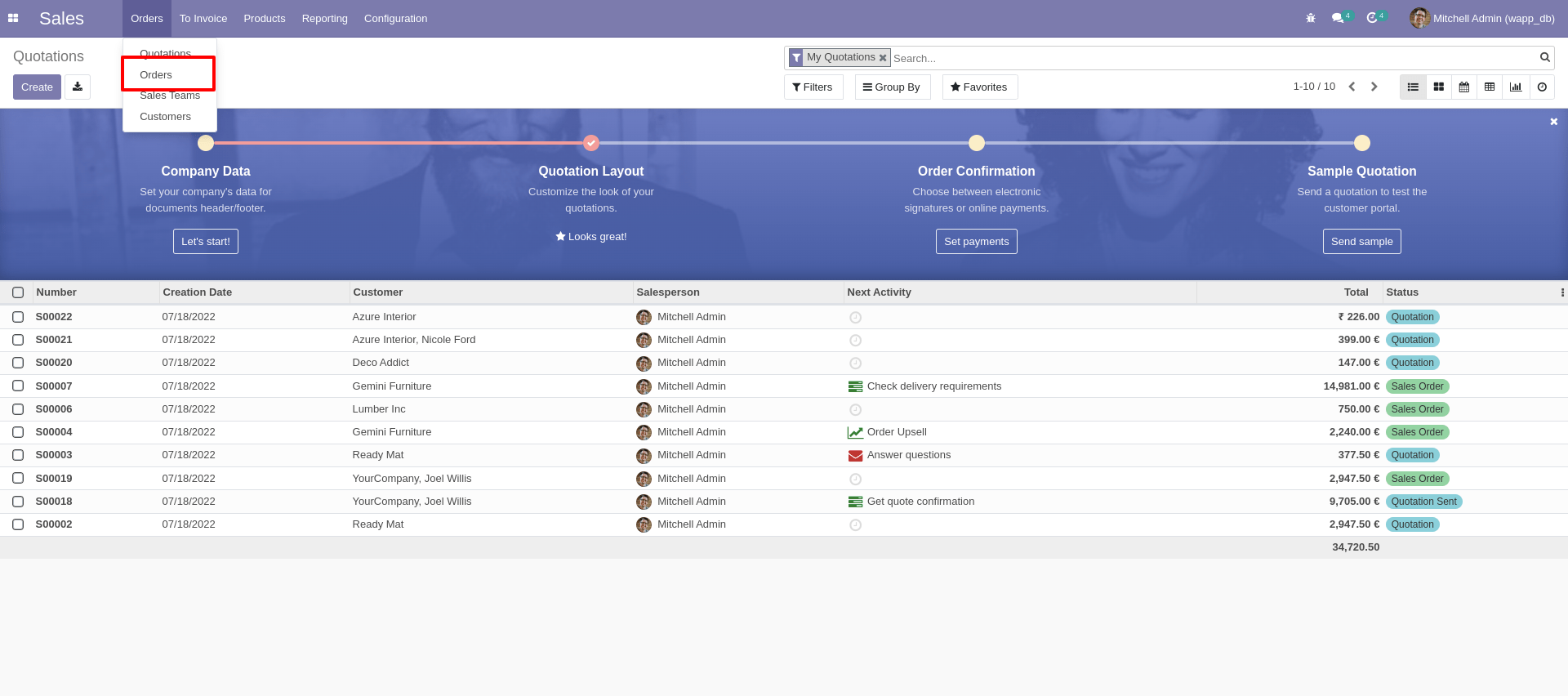Toggle the select-all header checkbox

pos(18,292)
